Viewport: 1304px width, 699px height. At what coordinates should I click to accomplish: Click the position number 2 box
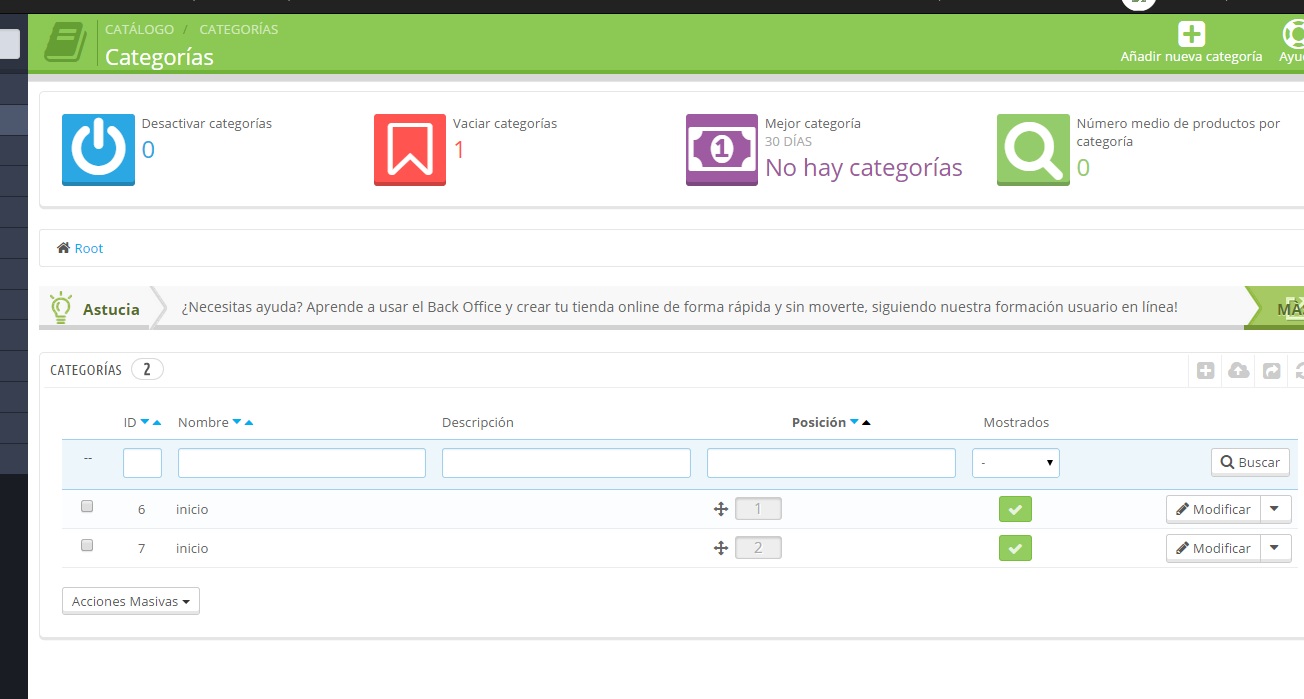click(x=758, y=548)
